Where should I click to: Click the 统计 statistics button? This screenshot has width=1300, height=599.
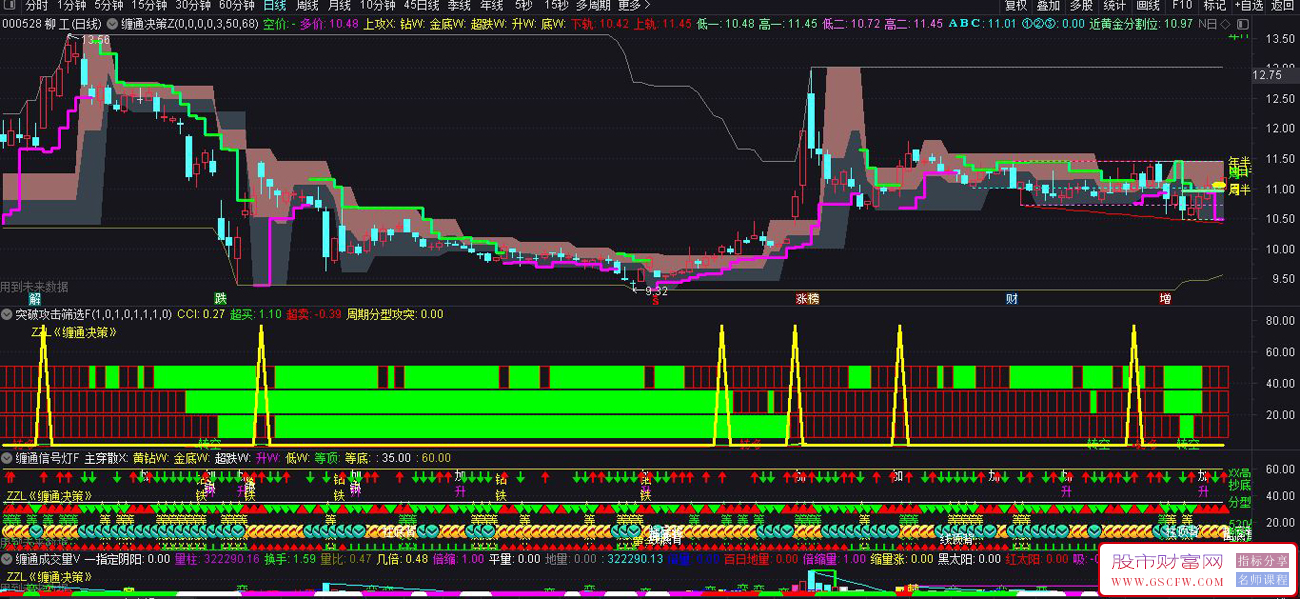(1114, 5)
